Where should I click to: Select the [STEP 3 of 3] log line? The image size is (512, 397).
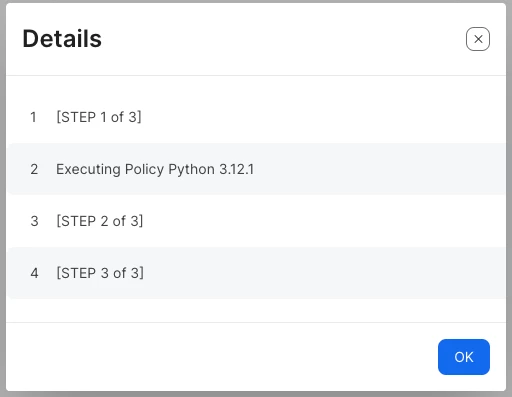coord(100,273)
